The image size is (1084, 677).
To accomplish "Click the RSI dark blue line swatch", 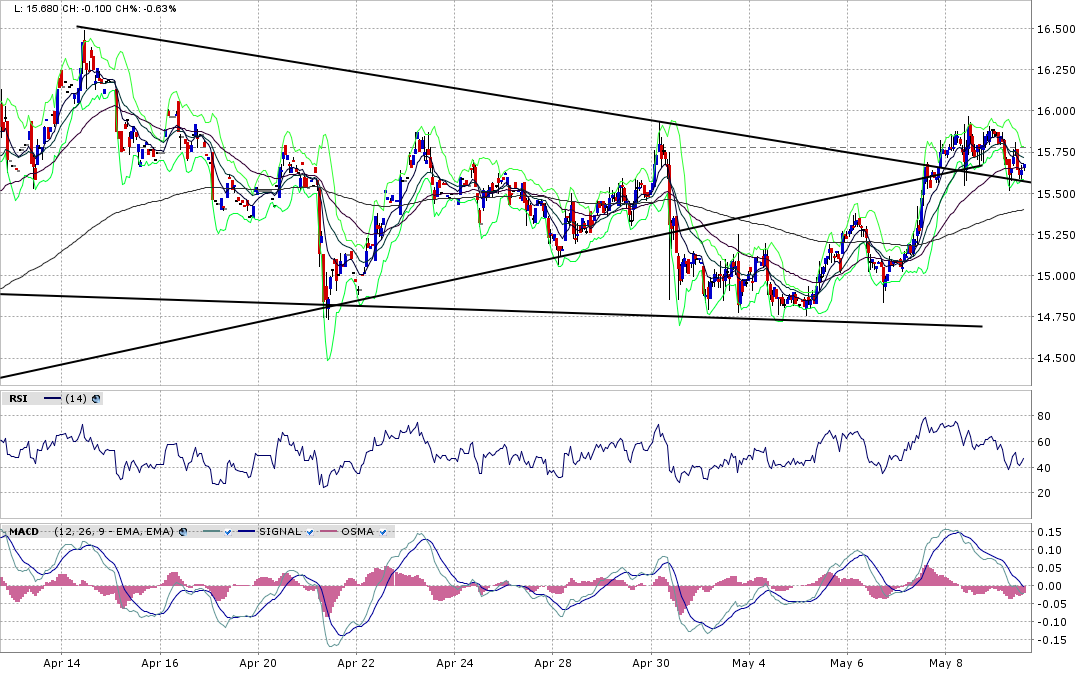I will (52, 398).
